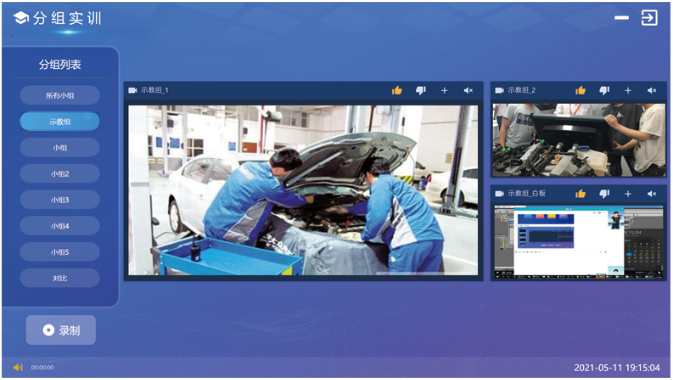Select the 示教组 group item
This screenshot has width=673, height=380.
click(x=60, y=122)
